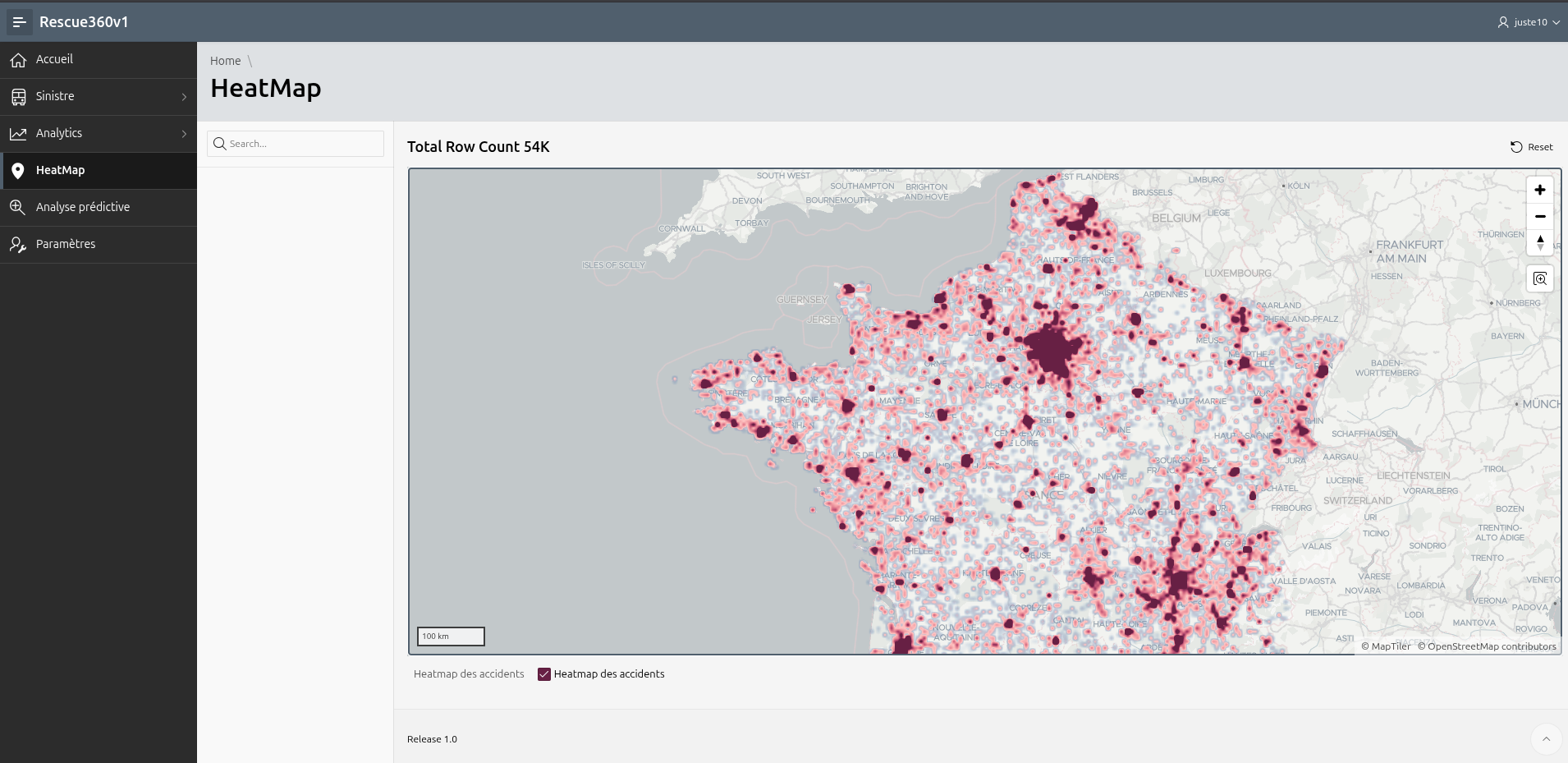Zoom out on the map
Screen dimensions: 1568x763
tap(1539, 217)
